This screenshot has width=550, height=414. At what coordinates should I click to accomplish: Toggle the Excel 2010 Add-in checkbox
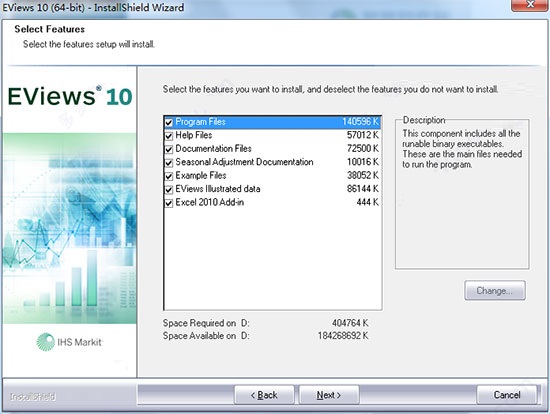click(x=169, y=203)
